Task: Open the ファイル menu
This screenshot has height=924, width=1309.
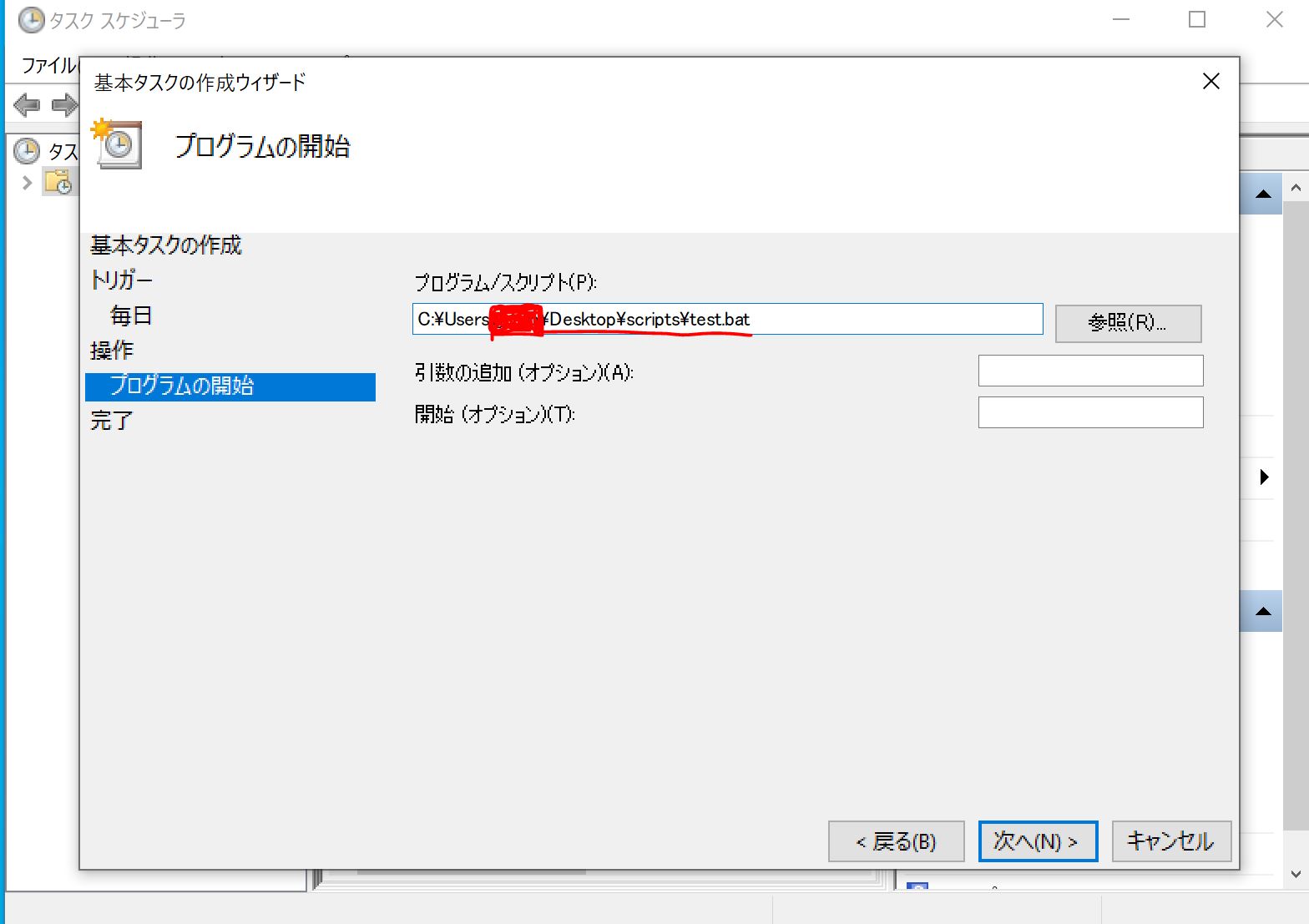Action: 47,65
